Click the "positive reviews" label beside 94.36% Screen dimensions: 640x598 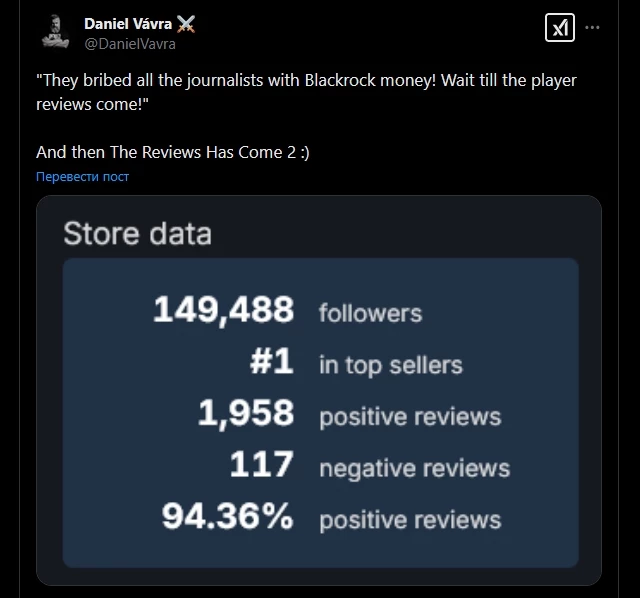410,520
